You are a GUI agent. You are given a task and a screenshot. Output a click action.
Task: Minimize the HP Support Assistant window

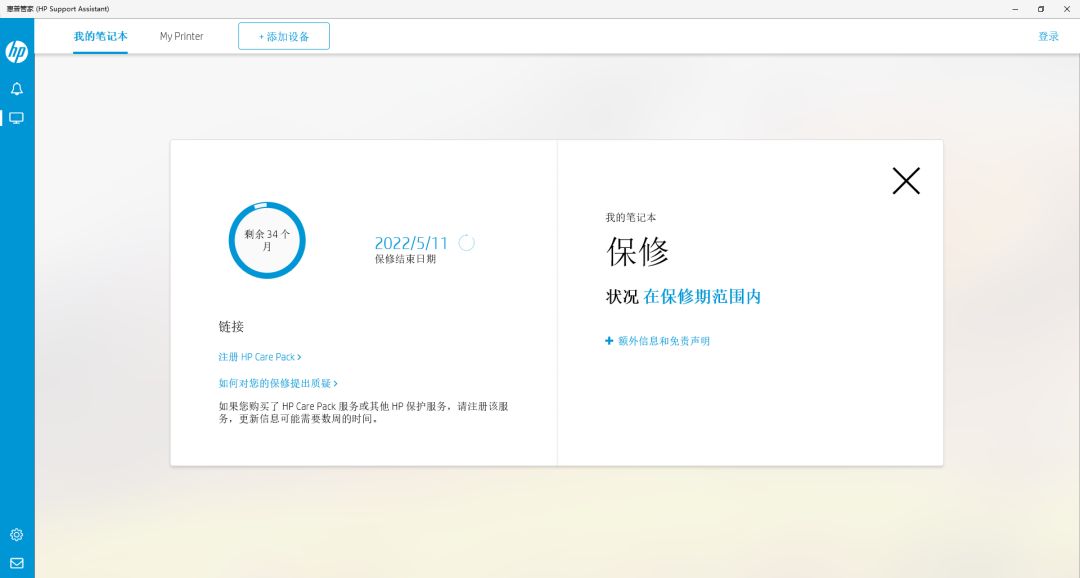coord(1015,9)
